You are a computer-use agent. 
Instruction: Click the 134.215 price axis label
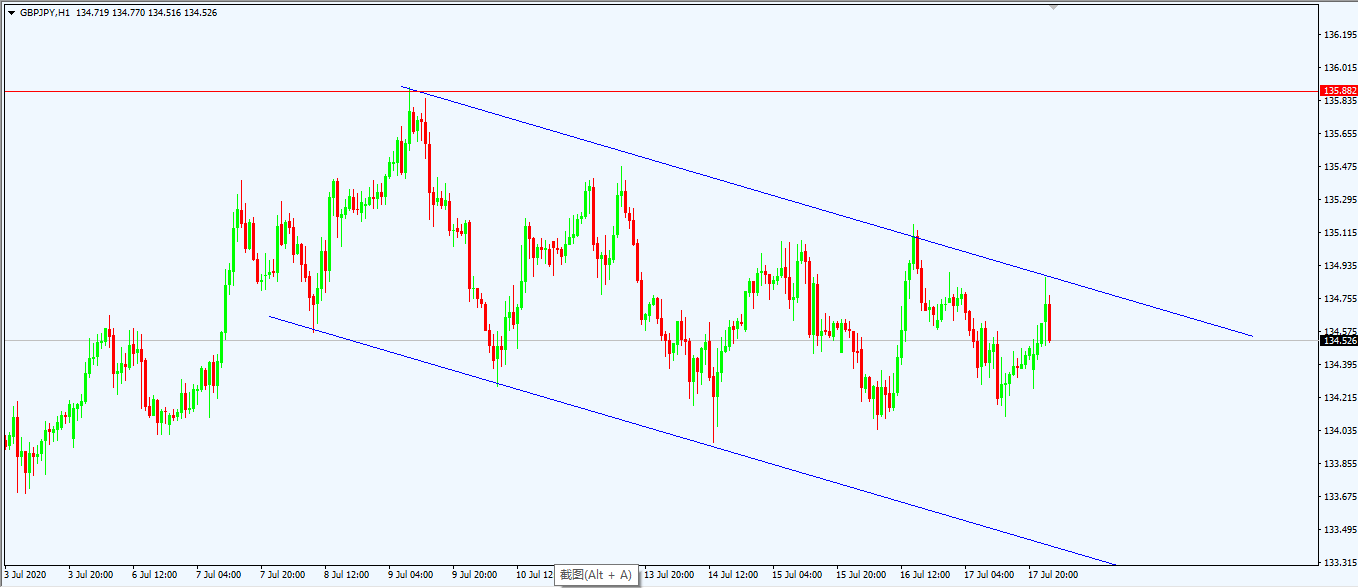[1340, 398]
